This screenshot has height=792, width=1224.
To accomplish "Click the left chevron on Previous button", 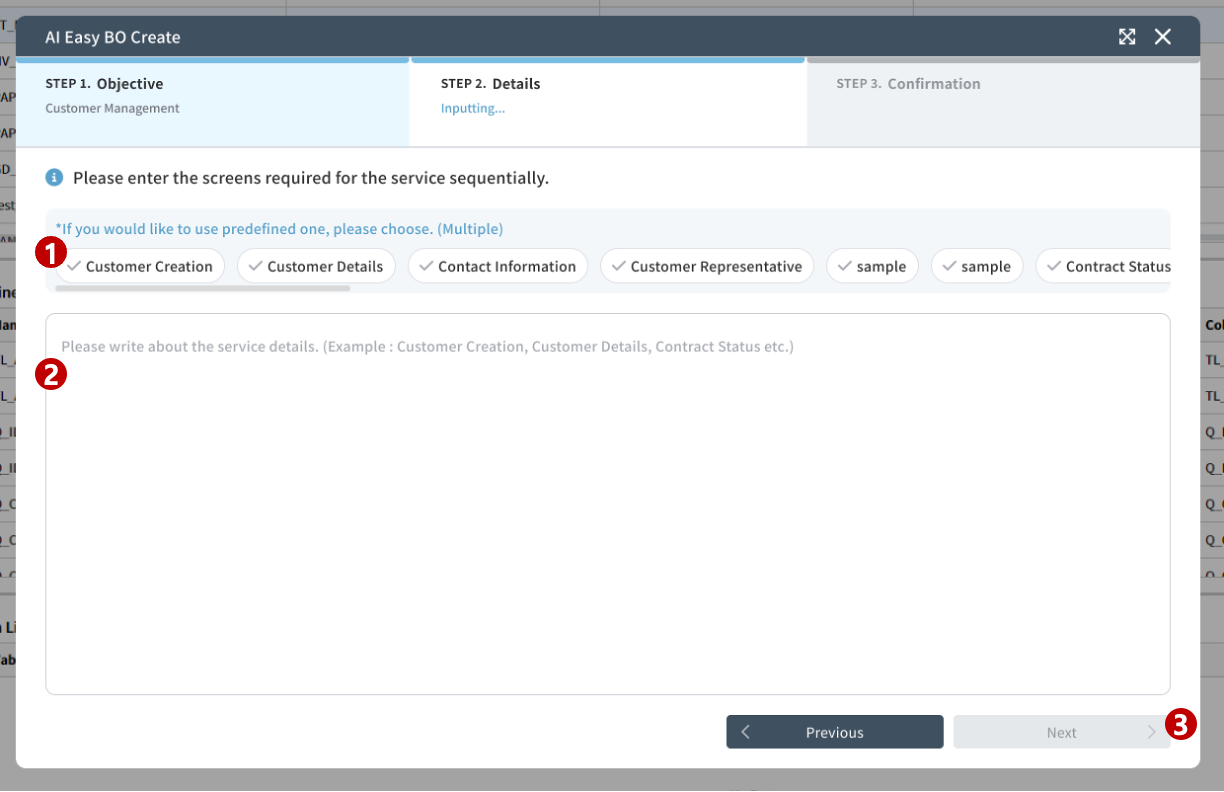I will point(746,732).
